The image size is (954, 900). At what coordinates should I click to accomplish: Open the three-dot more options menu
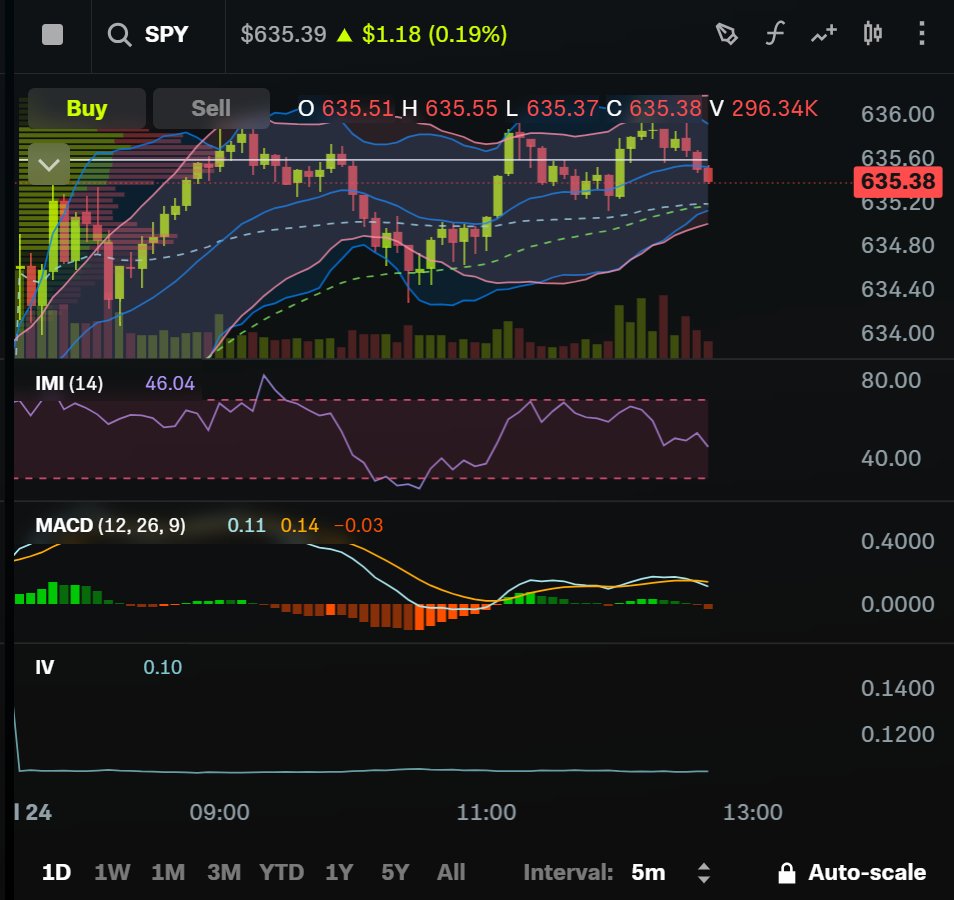(922, 33)
